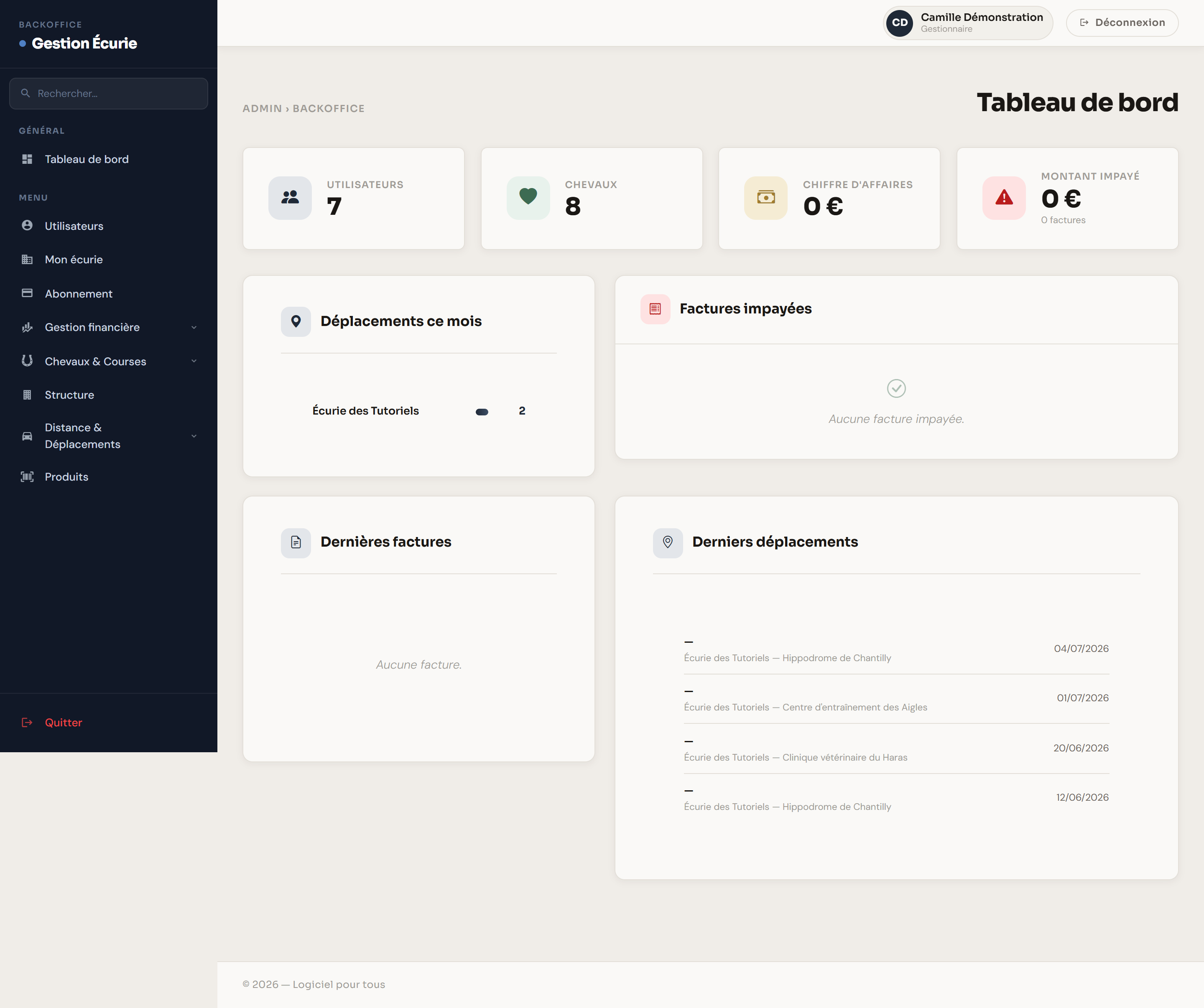Click the document icon beside Dernières factures
The width and height of the screenshot is (1204, 1008).
296,543
